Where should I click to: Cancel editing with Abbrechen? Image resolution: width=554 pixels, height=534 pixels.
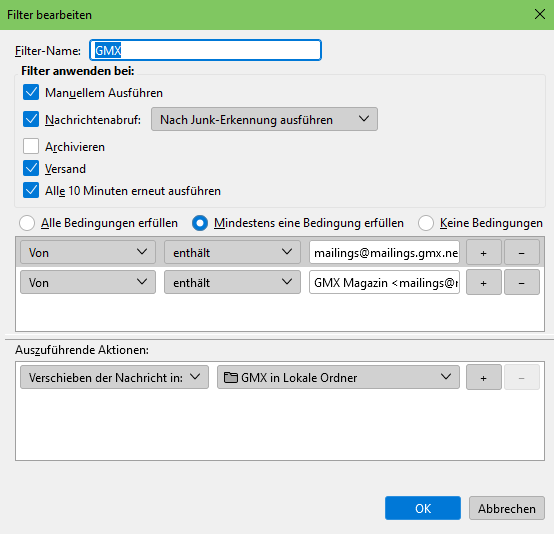tap(507, 508)
